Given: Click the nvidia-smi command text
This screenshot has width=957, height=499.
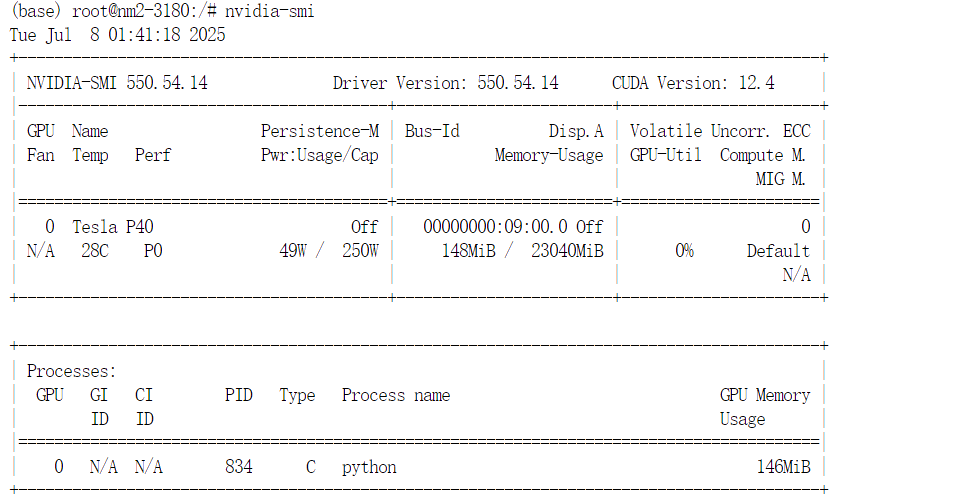Looking at the screenshot, I should coord(269,11).
